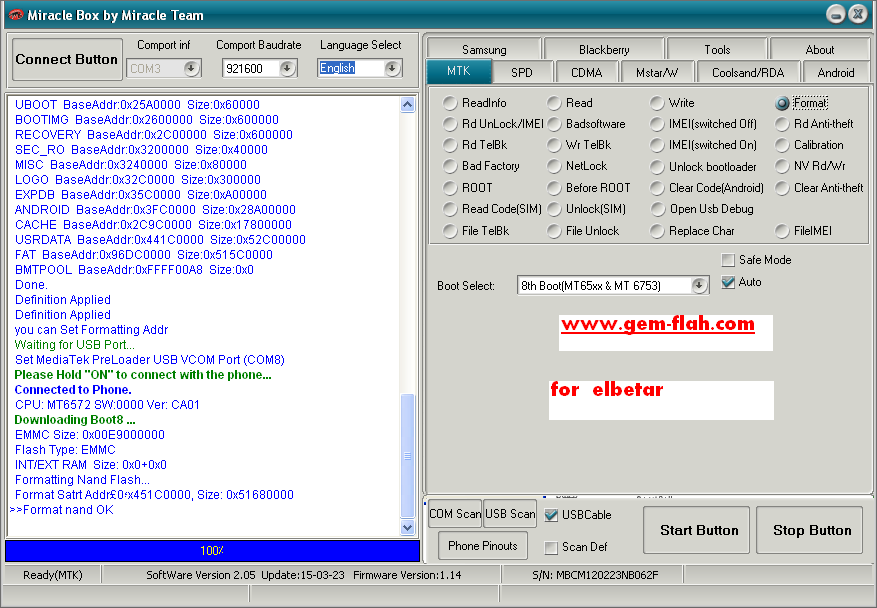Switch to the Samsung tab
Viewport: 877px width, 608px height.
click(x=484, y=49)
